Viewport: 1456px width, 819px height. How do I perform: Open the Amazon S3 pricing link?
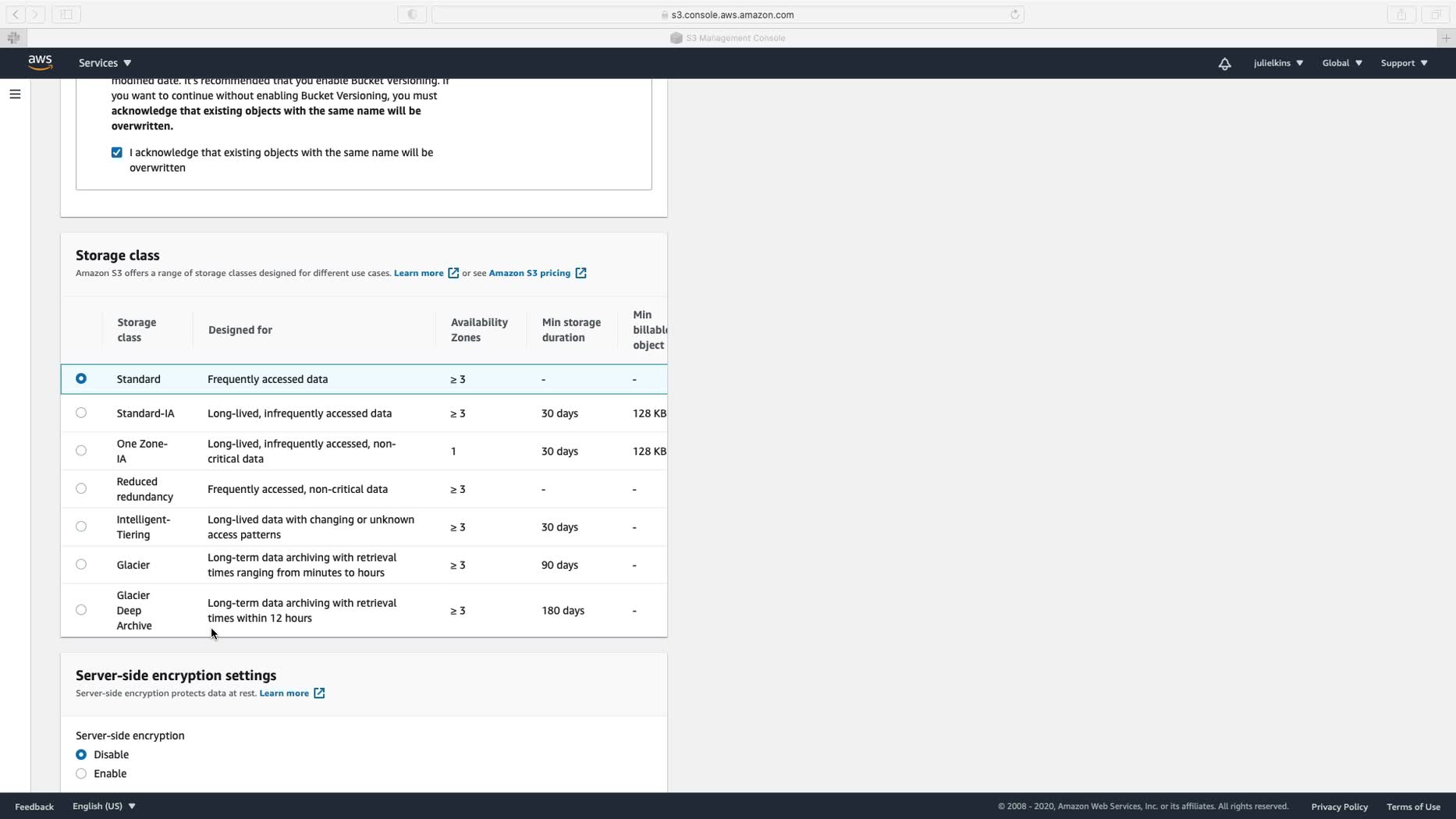530,273
